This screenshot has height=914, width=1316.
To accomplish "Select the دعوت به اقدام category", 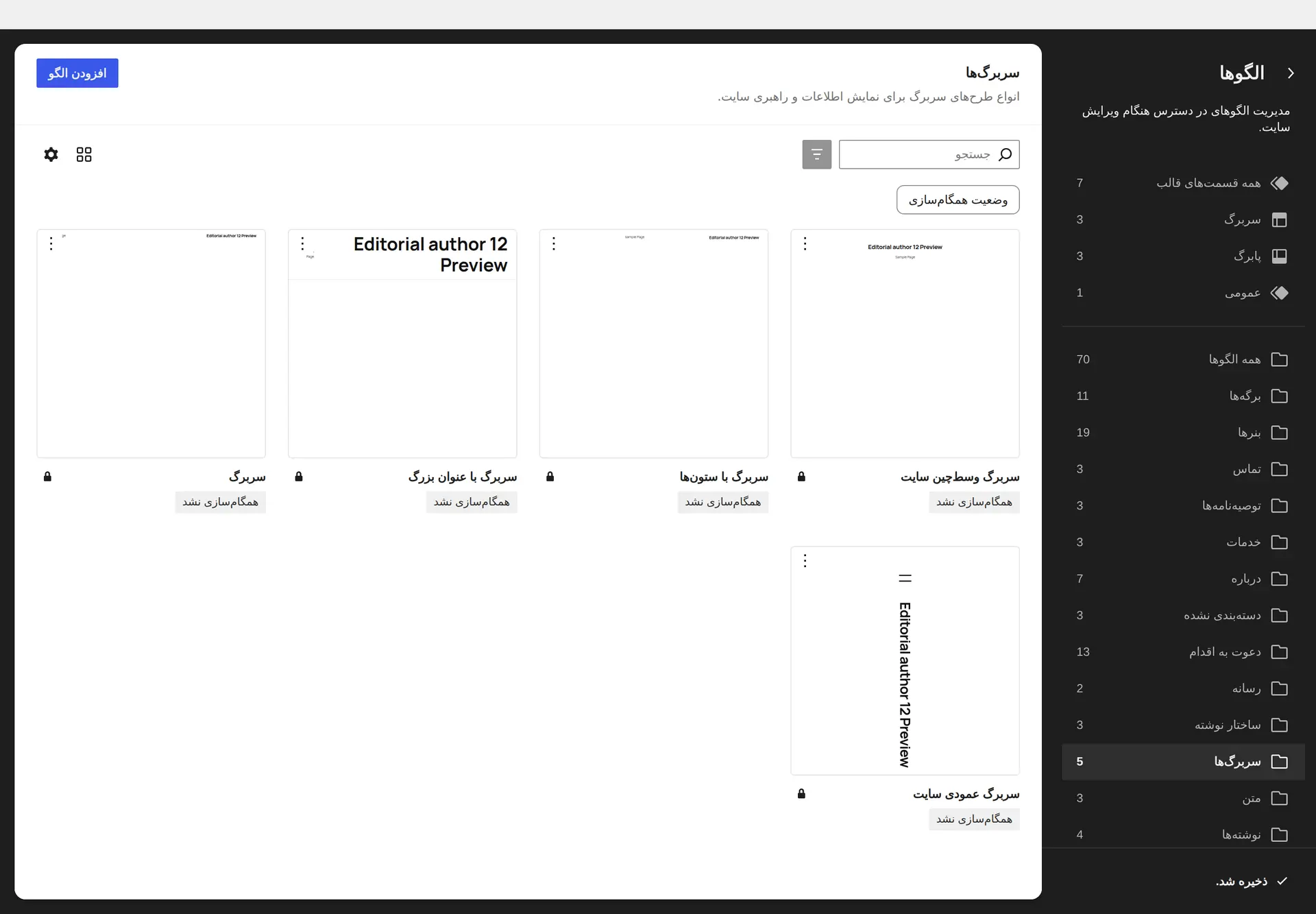I will coord(1183,652).
